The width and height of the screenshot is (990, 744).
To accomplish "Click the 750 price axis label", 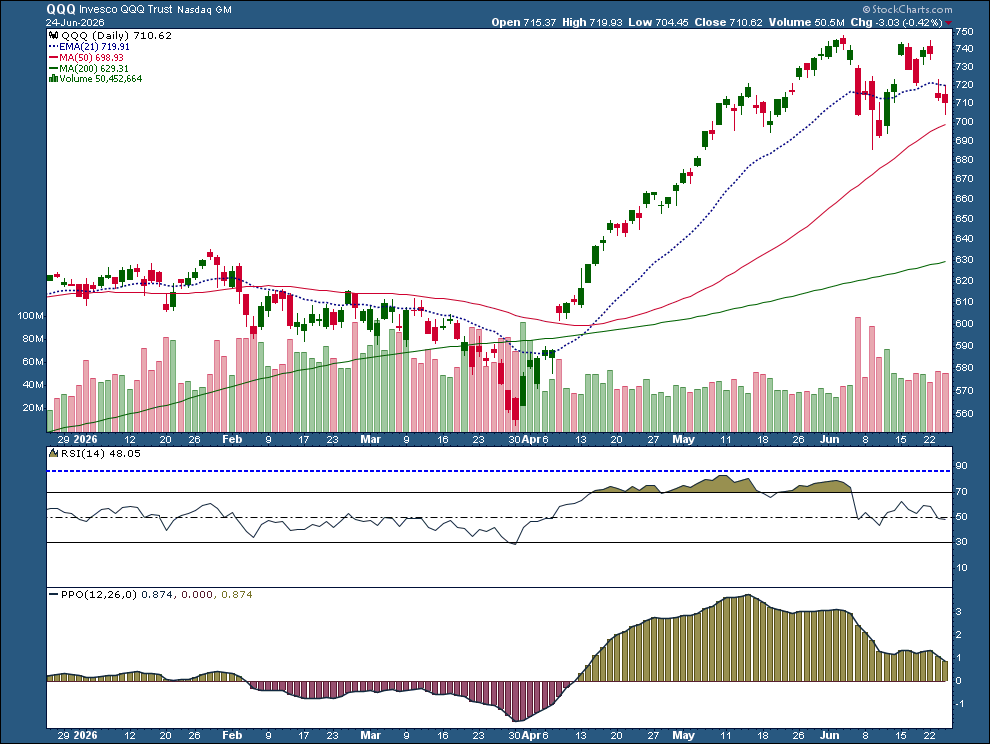I will coord(964,32).
